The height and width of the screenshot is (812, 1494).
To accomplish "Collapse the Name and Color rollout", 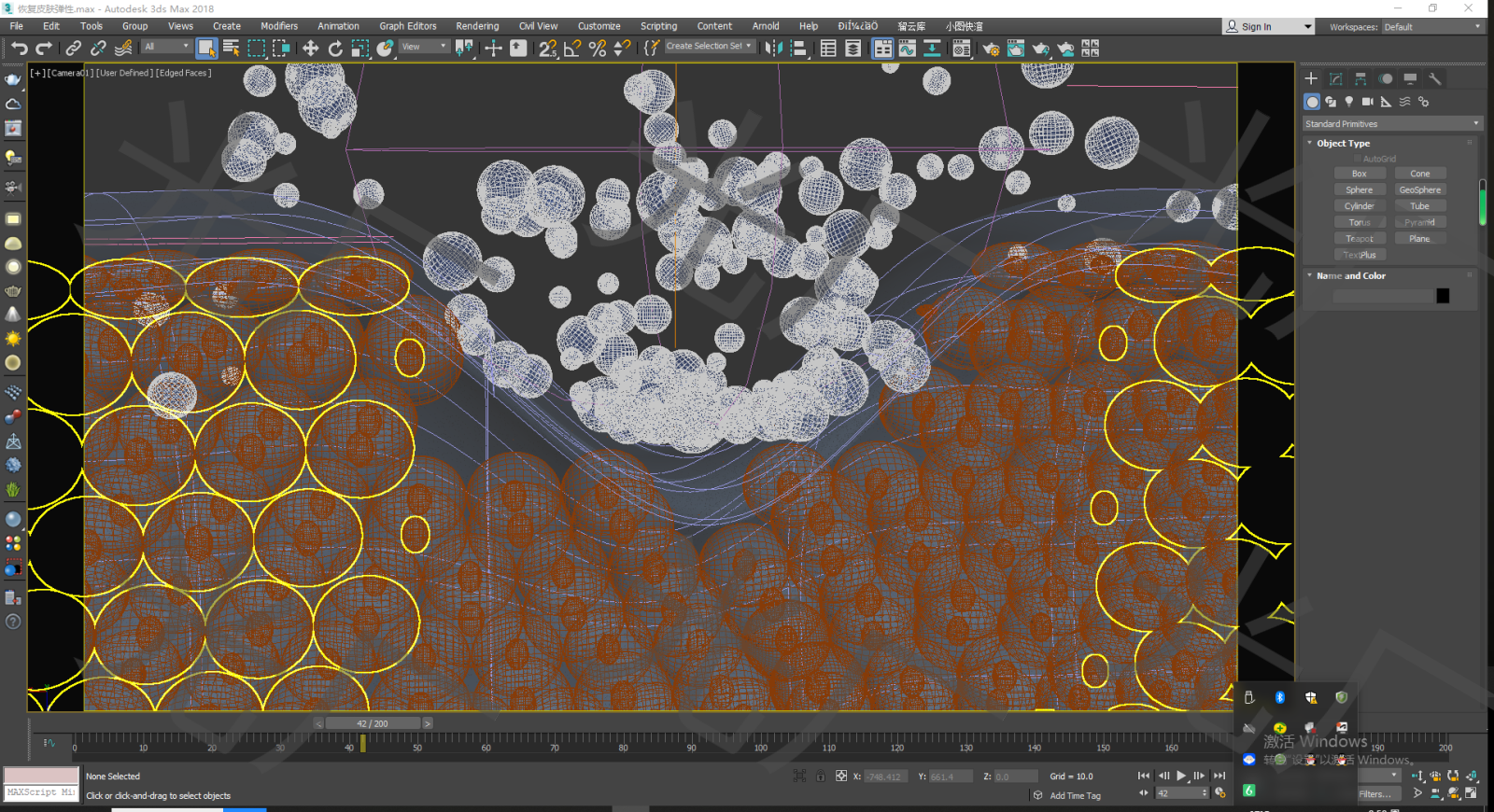I will pos(1351,276).
